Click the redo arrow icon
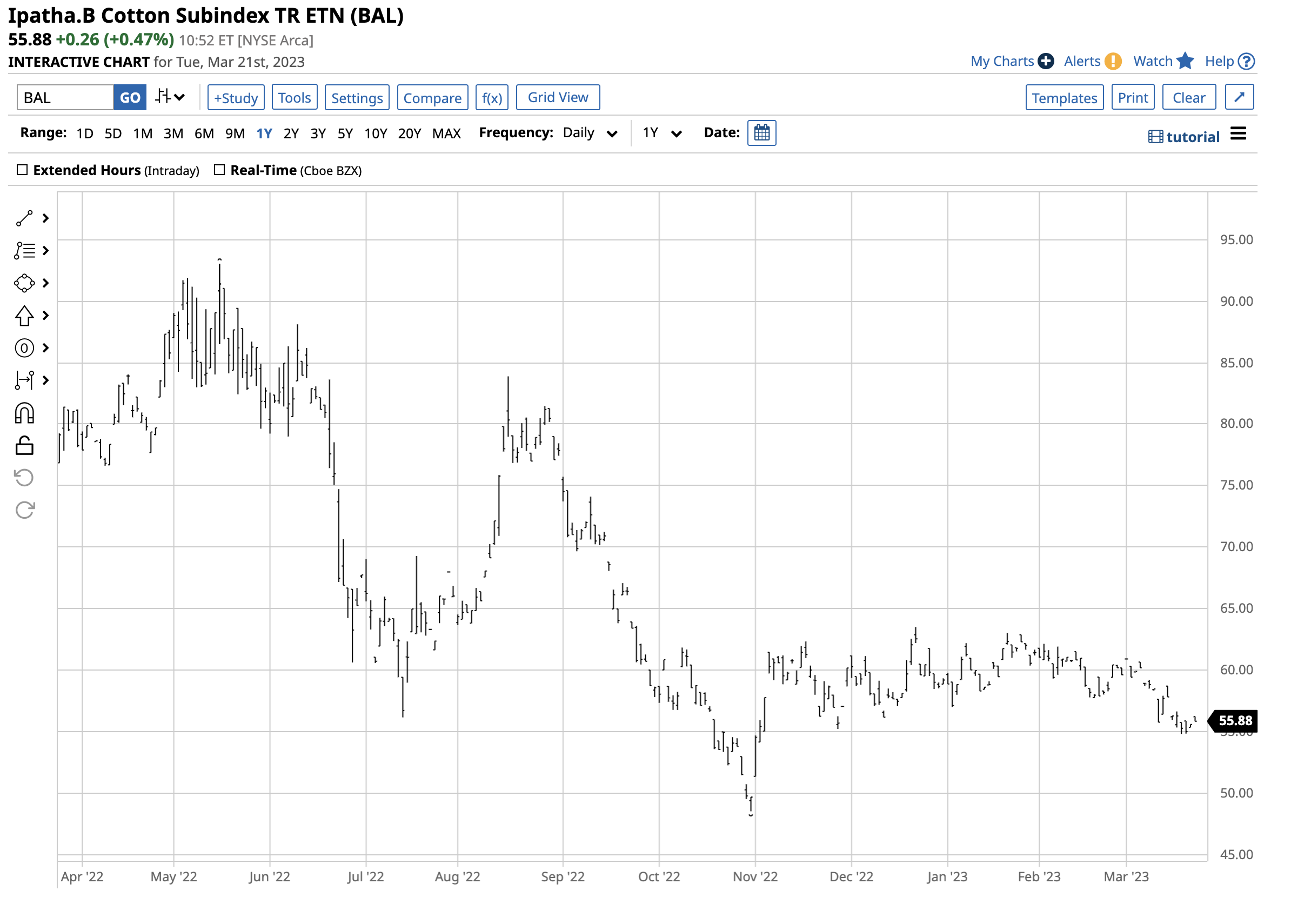The image size is (1311, 924). [24, 511]
